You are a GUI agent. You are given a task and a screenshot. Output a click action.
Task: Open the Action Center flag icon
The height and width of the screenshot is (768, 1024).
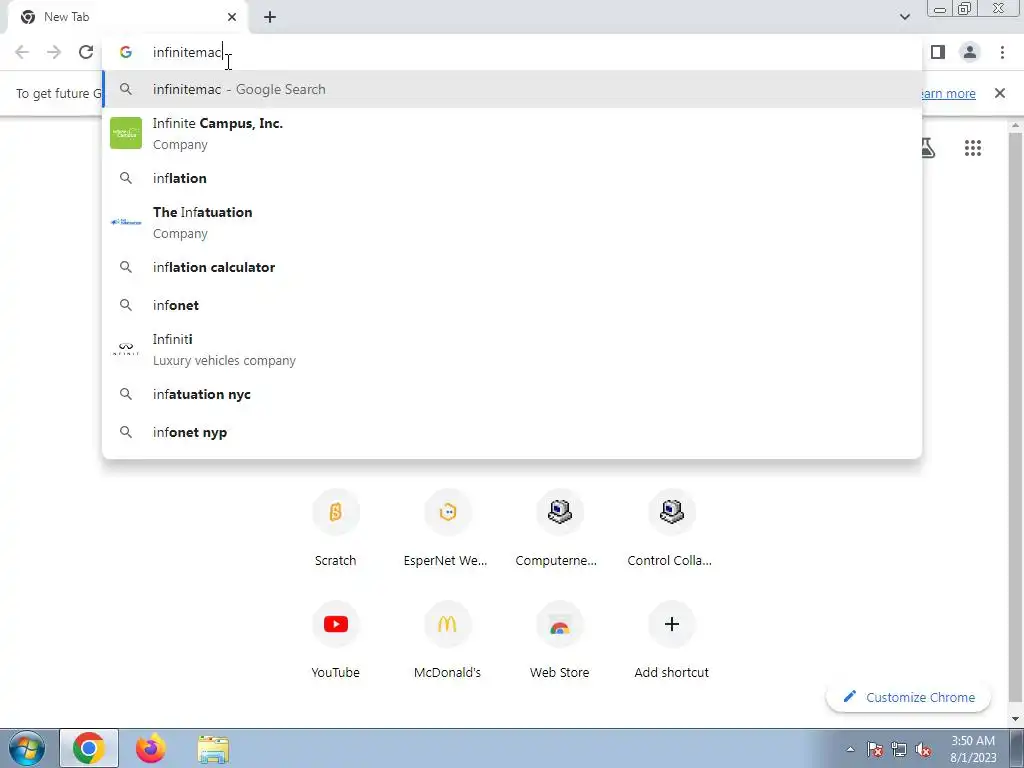(x=875, y=749)
